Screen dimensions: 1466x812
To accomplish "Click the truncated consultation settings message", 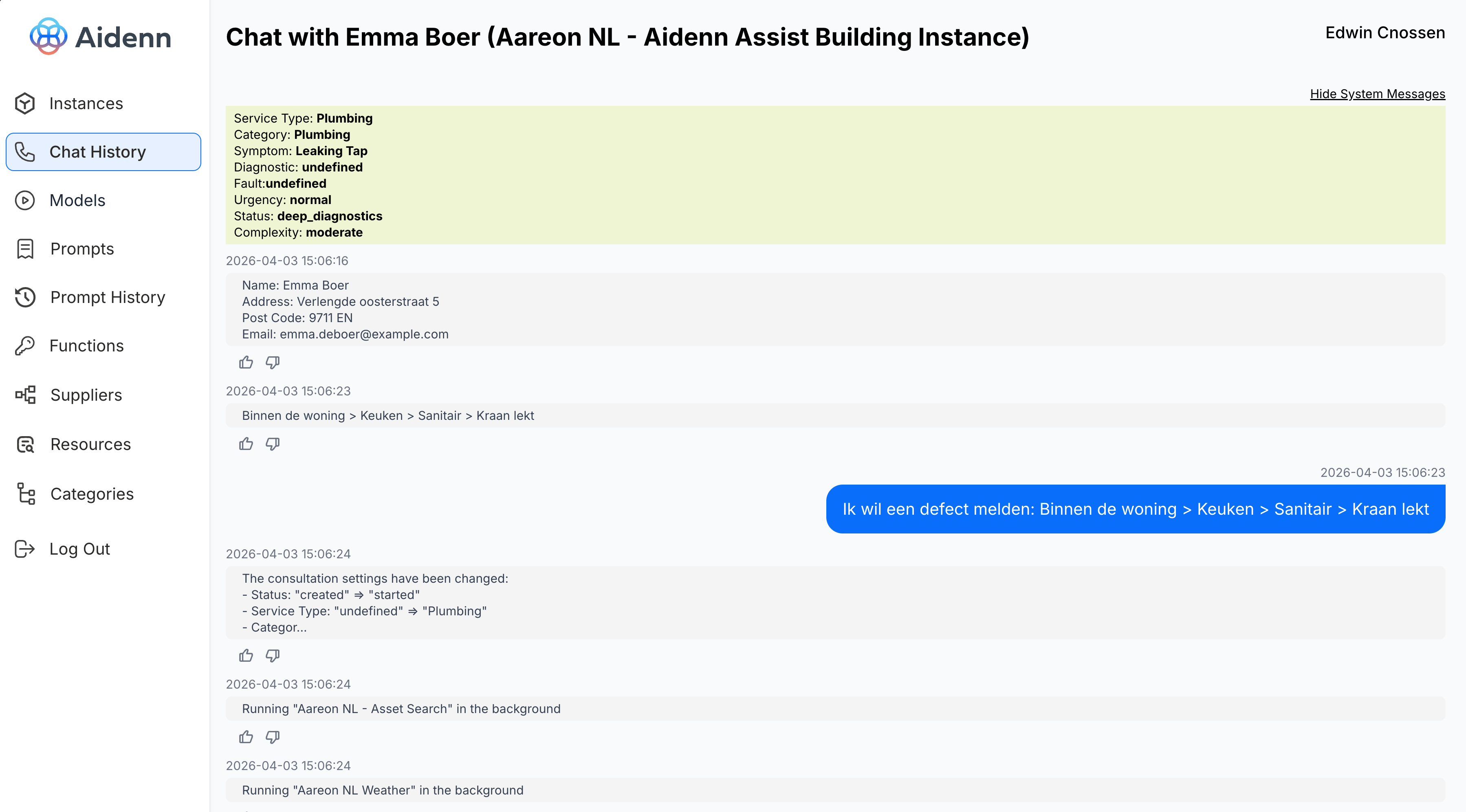I will pos(835,603).
